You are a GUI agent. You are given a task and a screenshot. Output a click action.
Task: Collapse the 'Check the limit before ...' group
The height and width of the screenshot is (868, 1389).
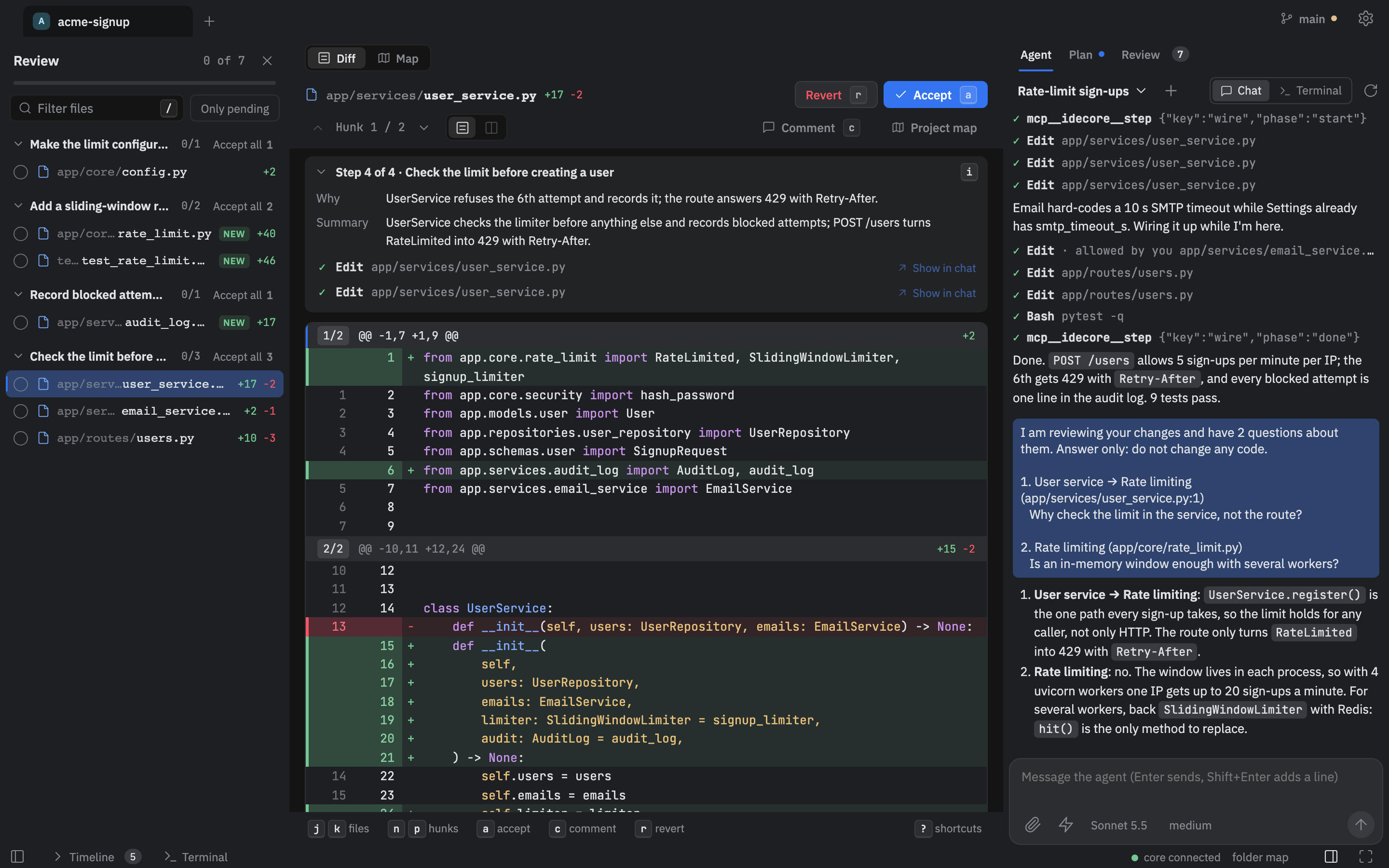[18, 356]
